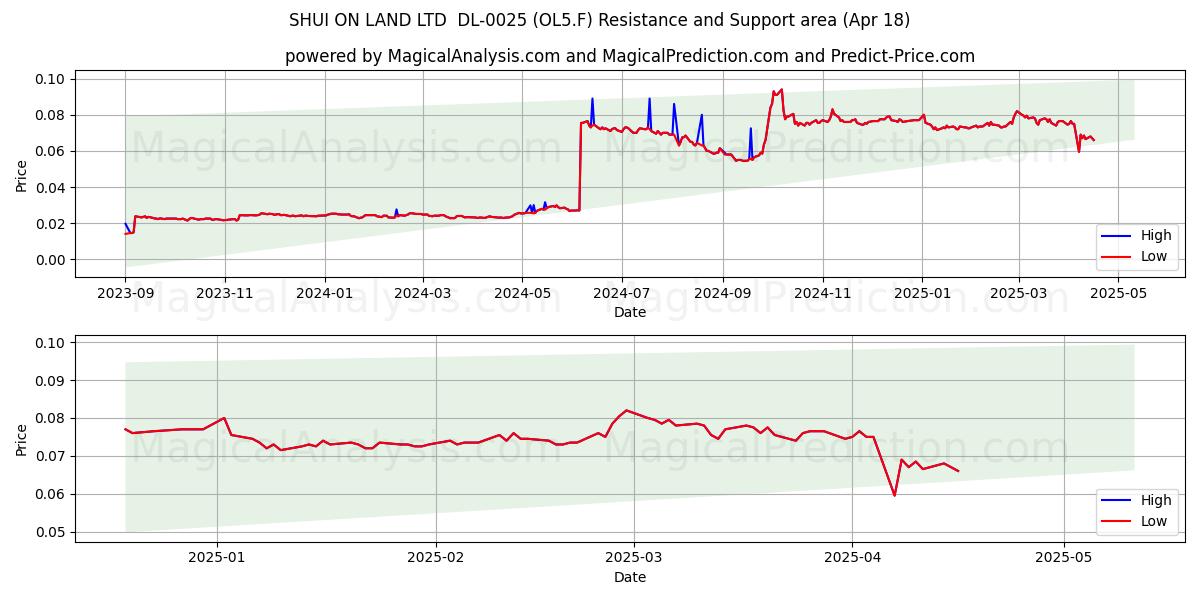Click the 2024-11 date tick label

pos(823,294)
